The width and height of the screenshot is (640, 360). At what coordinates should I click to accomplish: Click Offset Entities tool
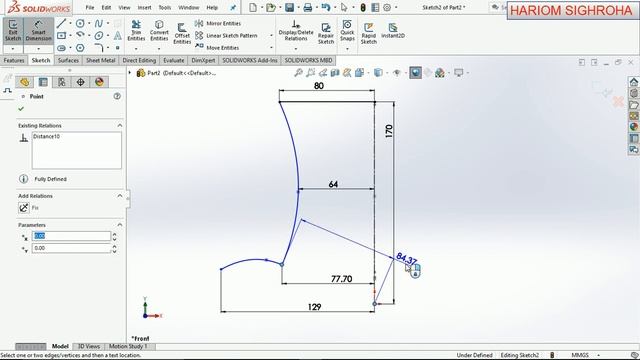[x=182, y=33]
